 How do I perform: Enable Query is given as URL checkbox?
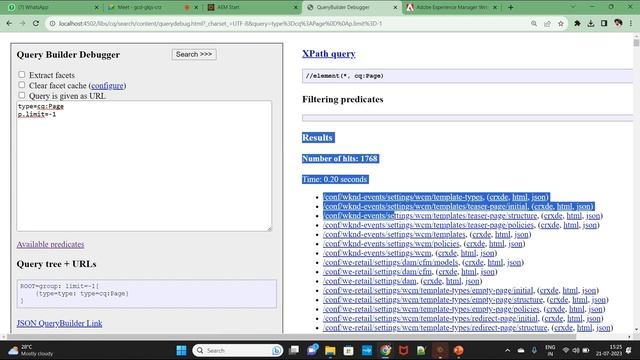coord(22,96)
